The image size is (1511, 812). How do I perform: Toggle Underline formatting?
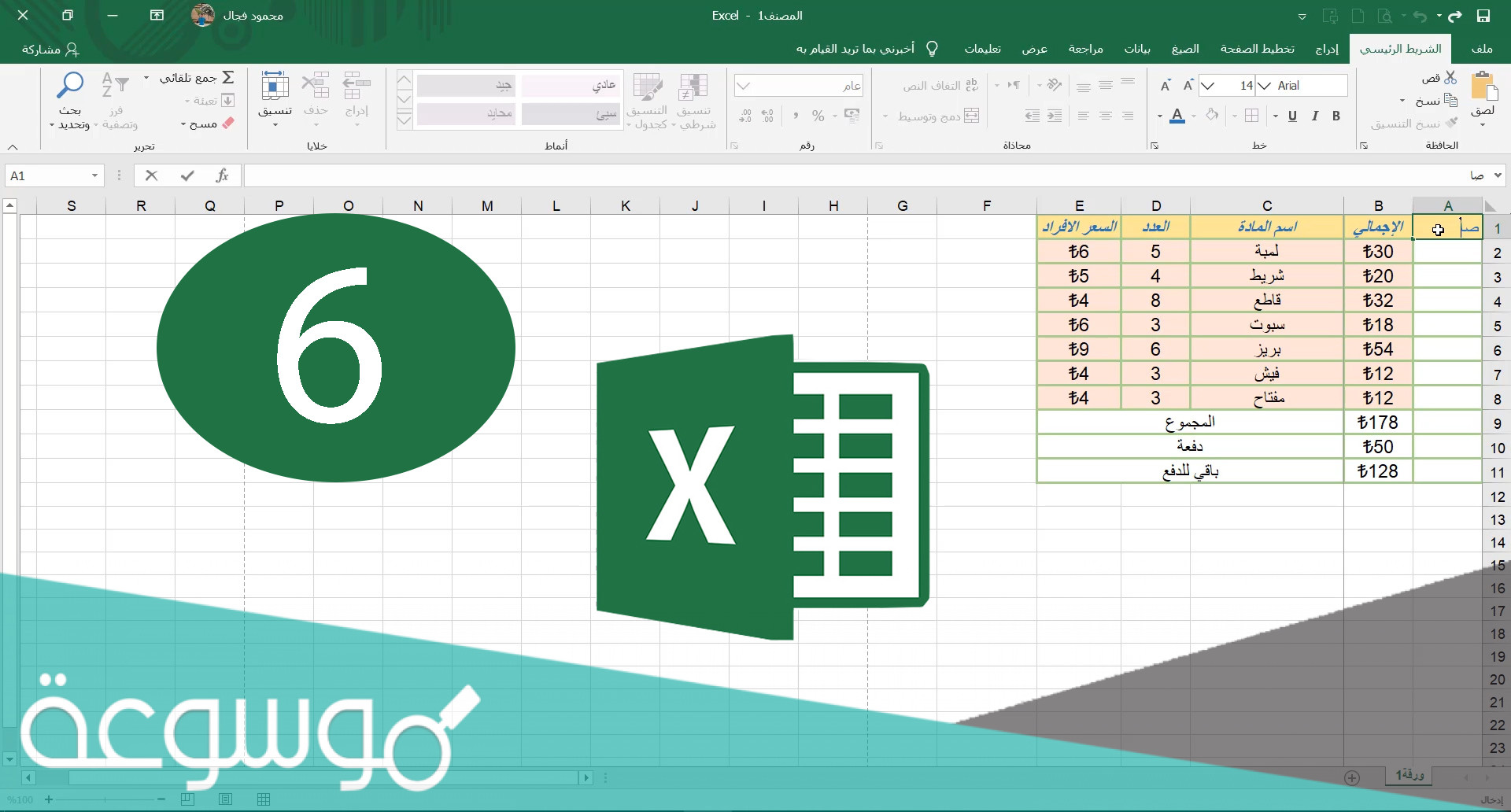click(x=1292, y=116)
